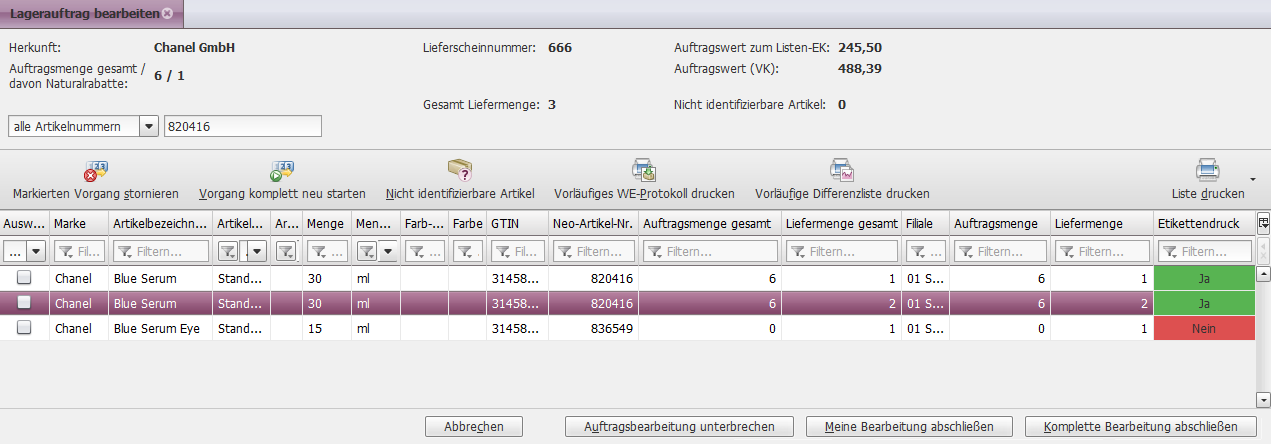Click the Farbe column filter field

[x=466, y=251]
